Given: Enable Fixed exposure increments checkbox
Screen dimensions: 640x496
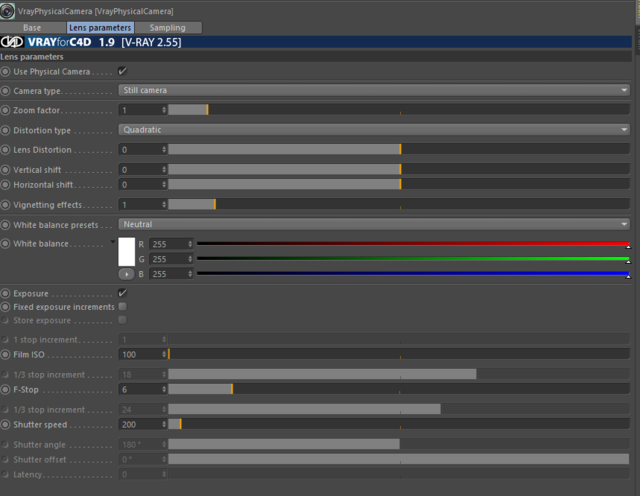Looking at the screenshot, I should coord(122,307).
